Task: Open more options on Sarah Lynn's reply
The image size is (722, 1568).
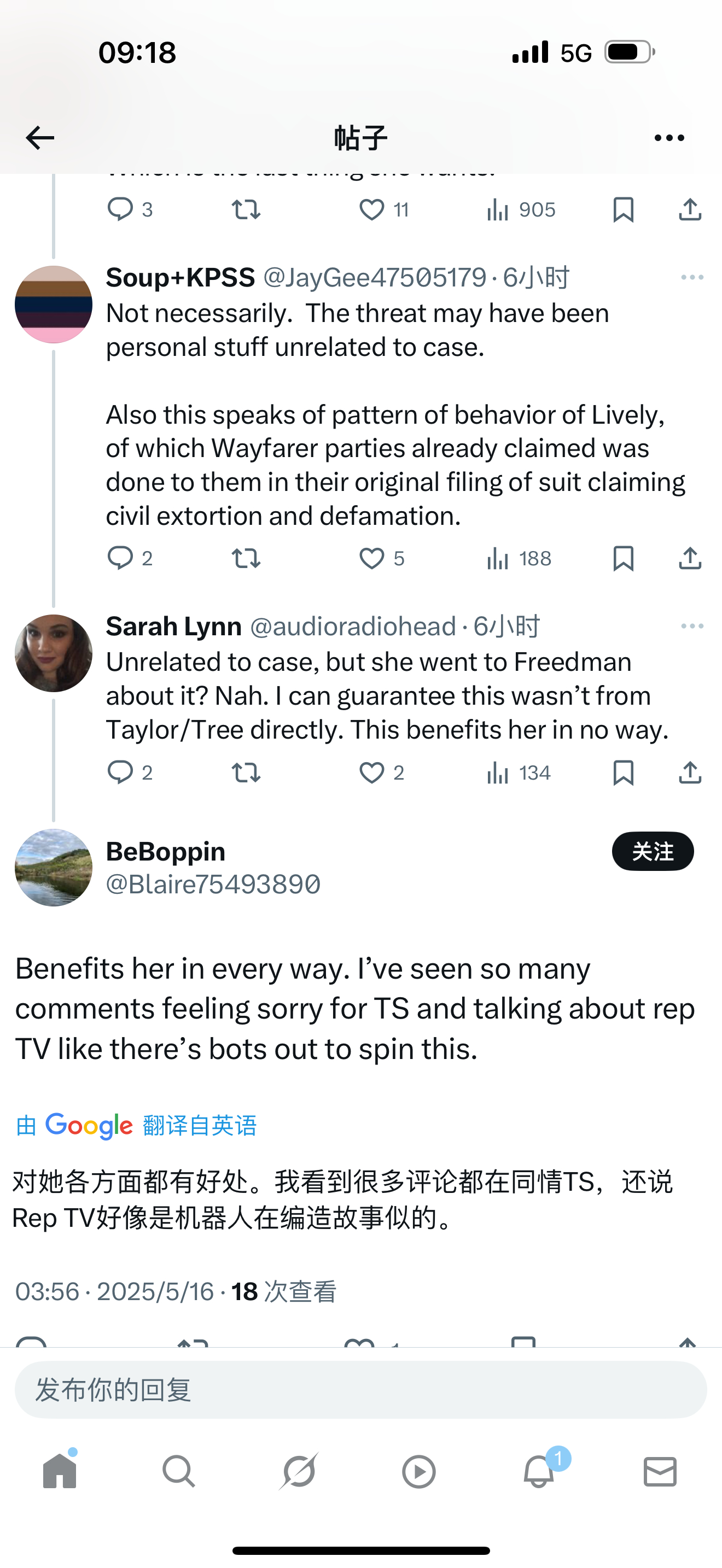Action: click(692, 627)
